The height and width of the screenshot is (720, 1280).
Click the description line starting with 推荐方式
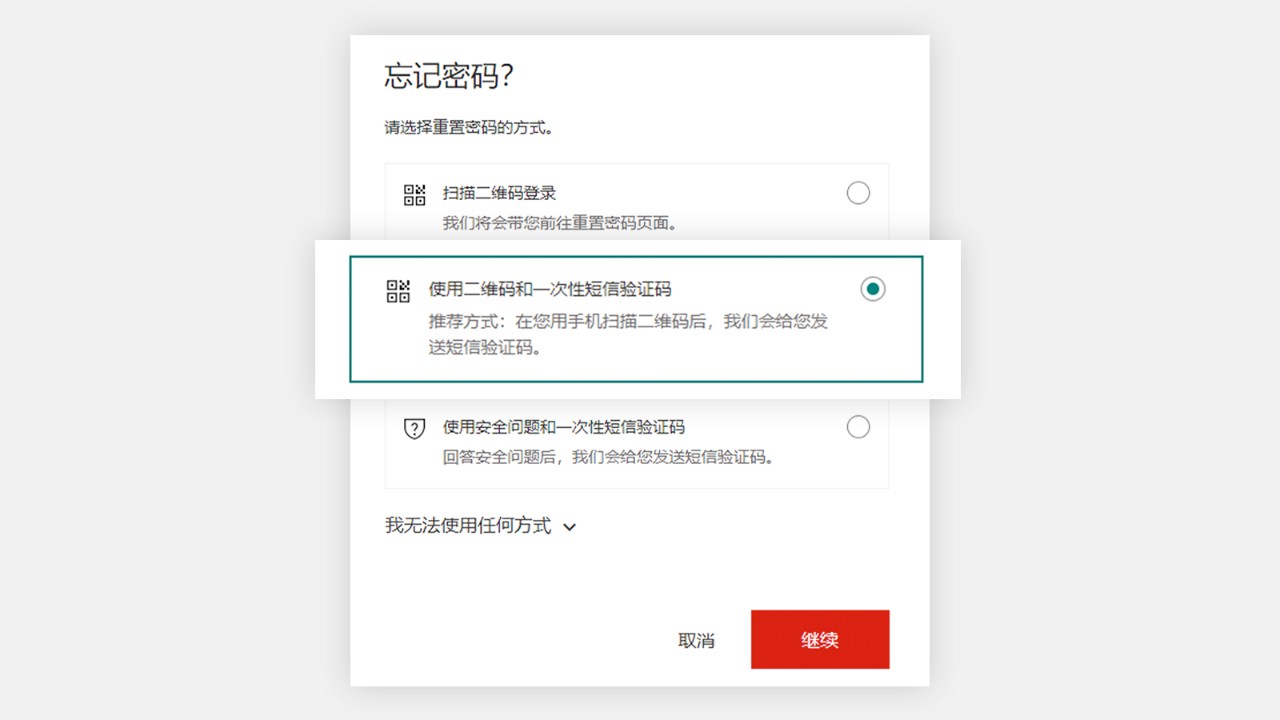tap(628, 321)
